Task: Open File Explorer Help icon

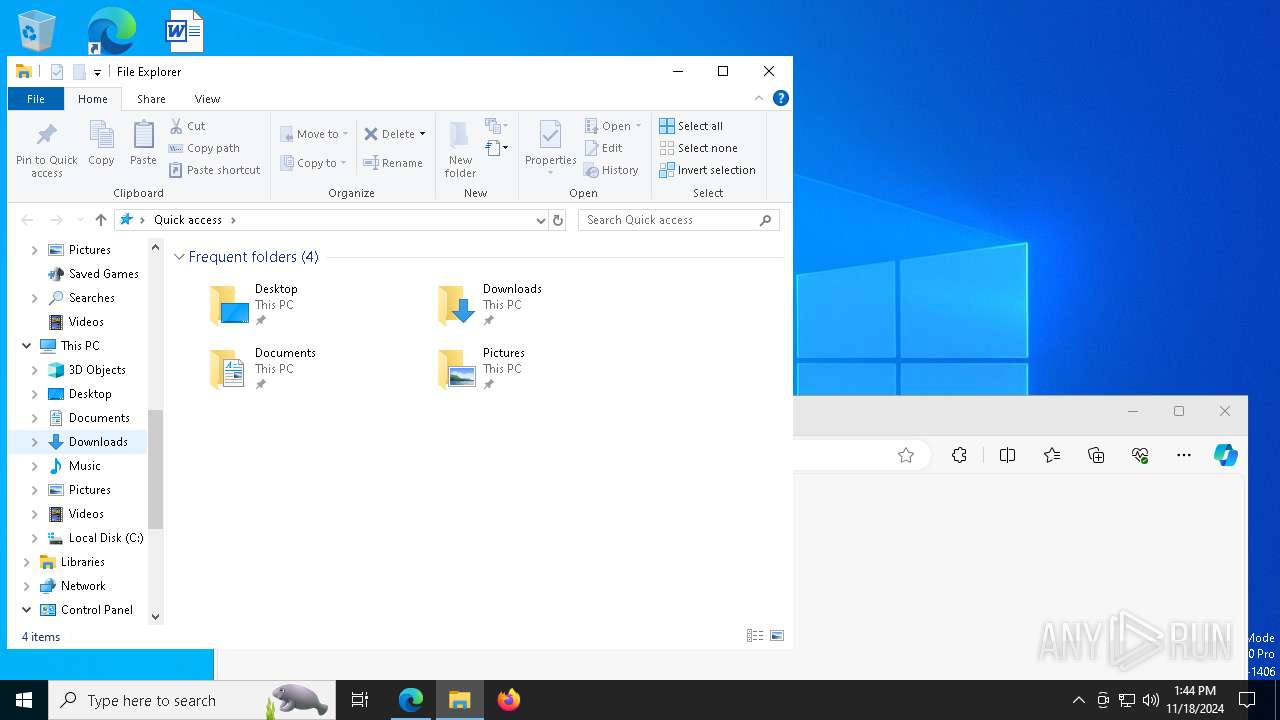Action: click(x=781, y=98)
